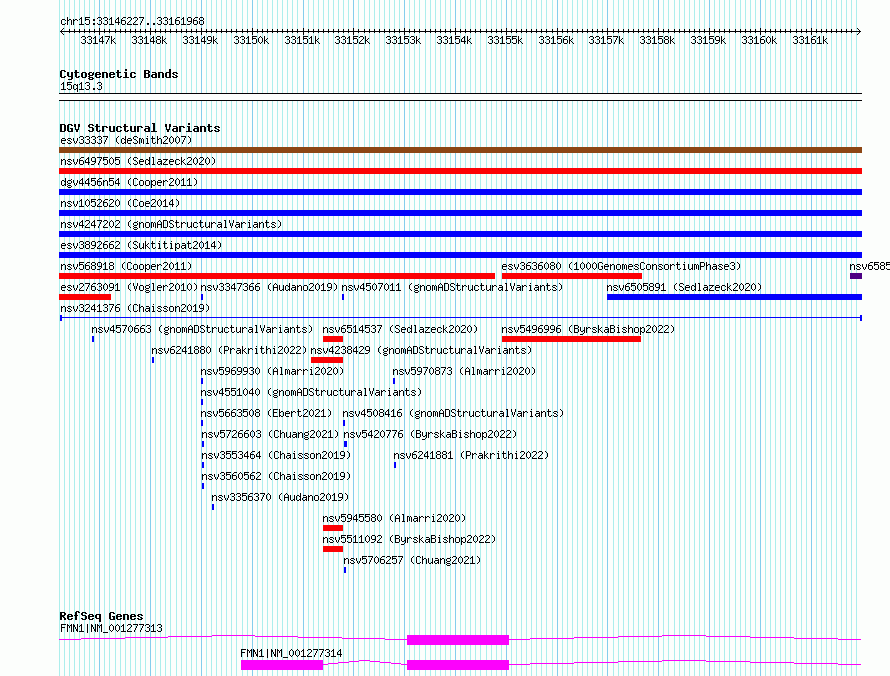
Task: Click the 33160k ruler position label
Action: [759, 40]
